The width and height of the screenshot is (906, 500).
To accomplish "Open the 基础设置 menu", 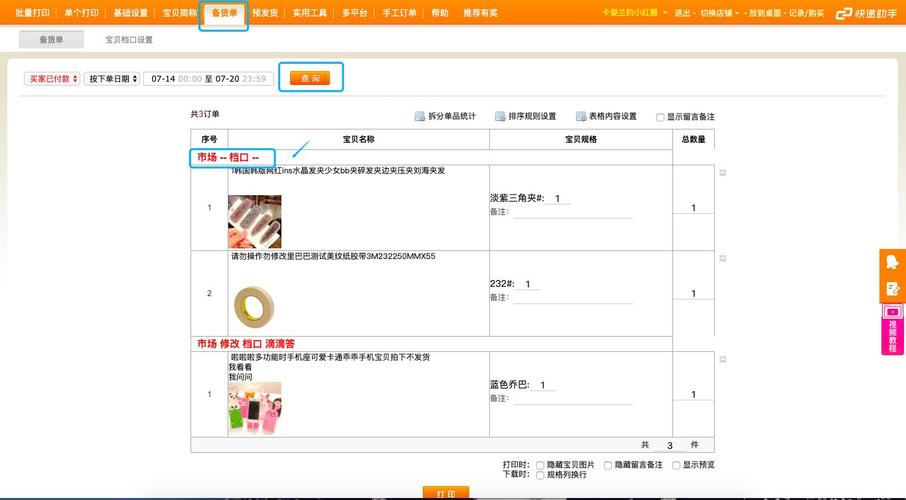I will pyautogui.click(x=131, y=13).
